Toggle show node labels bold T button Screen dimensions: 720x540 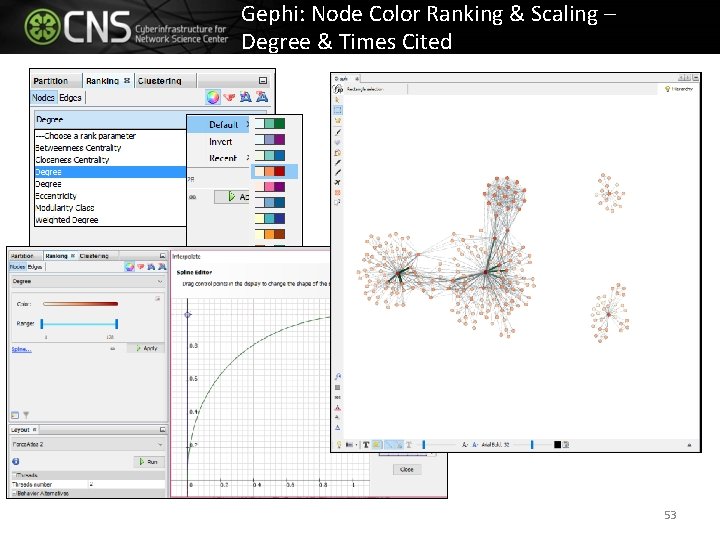coord(366,444)
